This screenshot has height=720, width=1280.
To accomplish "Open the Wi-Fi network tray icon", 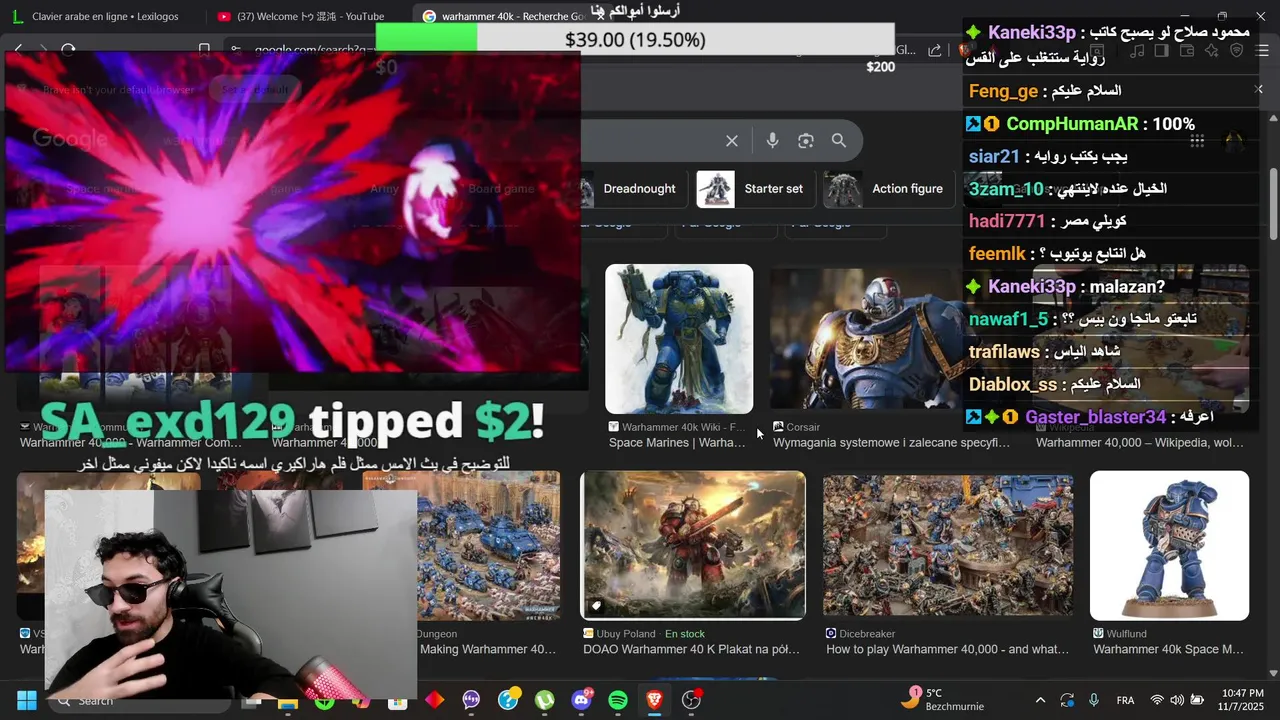I will [1157, 701].
